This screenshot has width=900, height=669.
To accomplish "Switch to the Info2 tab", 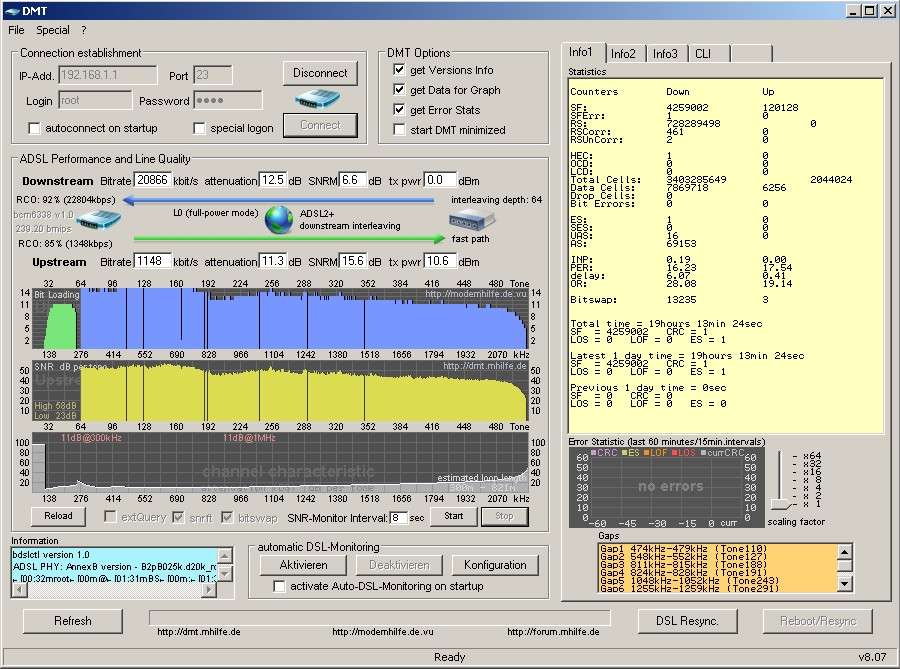I will 623,53.
